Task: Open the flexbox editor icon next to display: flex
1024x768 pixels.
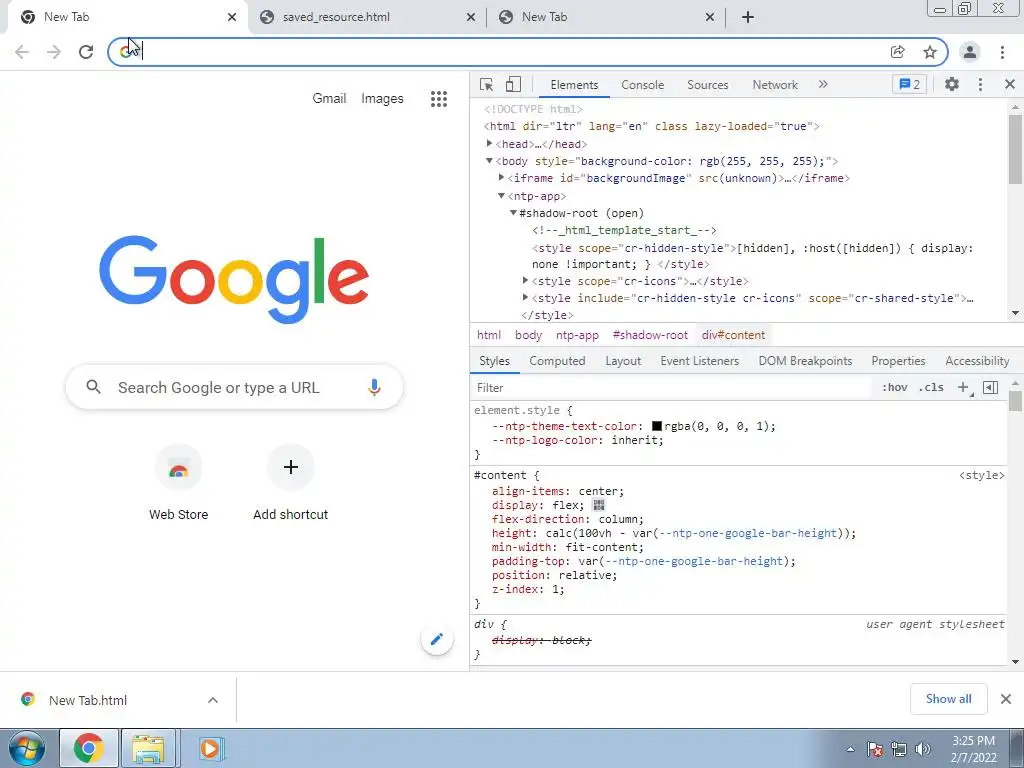Action: point(599,505)
